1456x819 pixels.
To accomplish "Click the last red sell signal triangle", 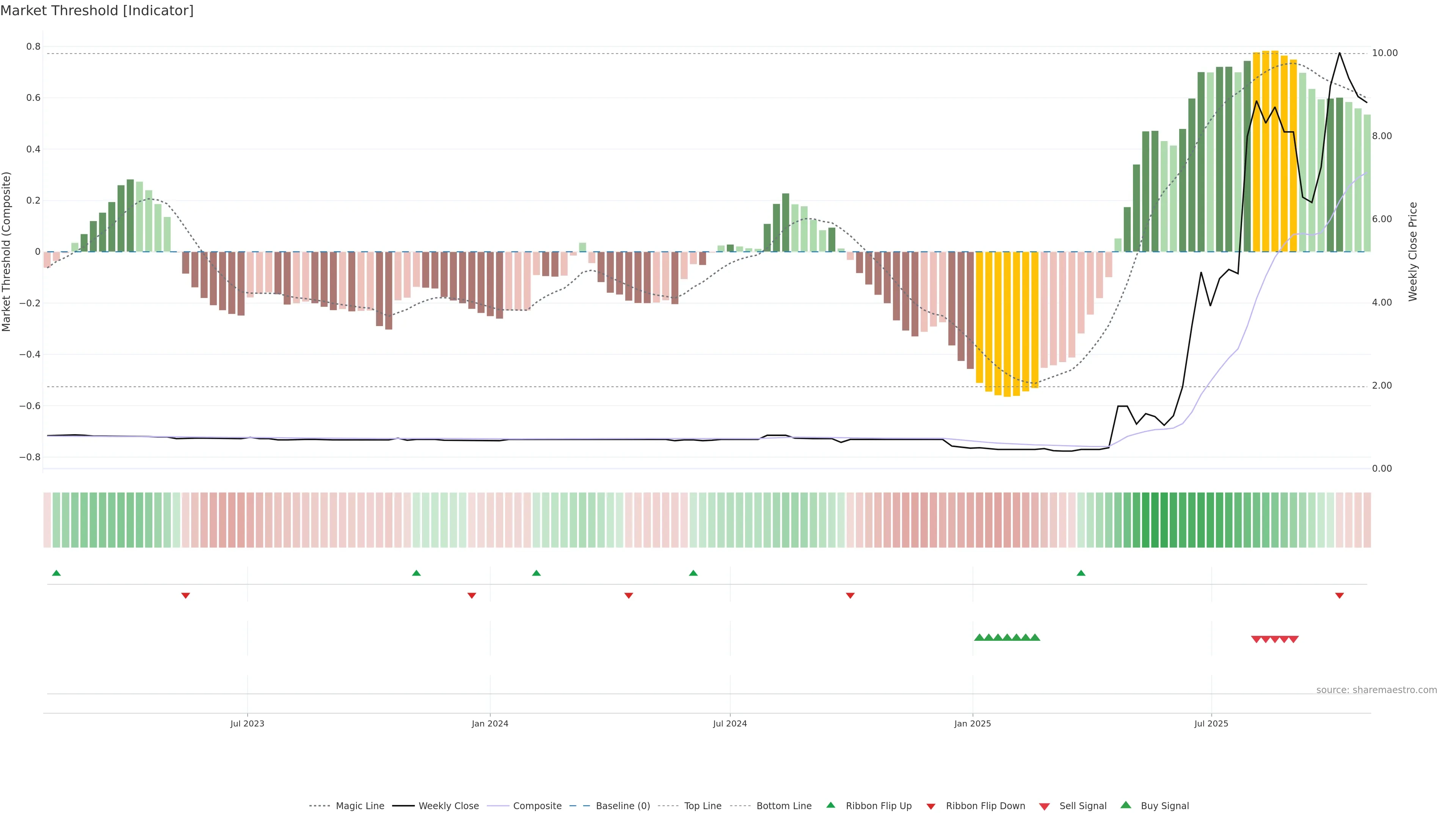I will [1294, 639].
